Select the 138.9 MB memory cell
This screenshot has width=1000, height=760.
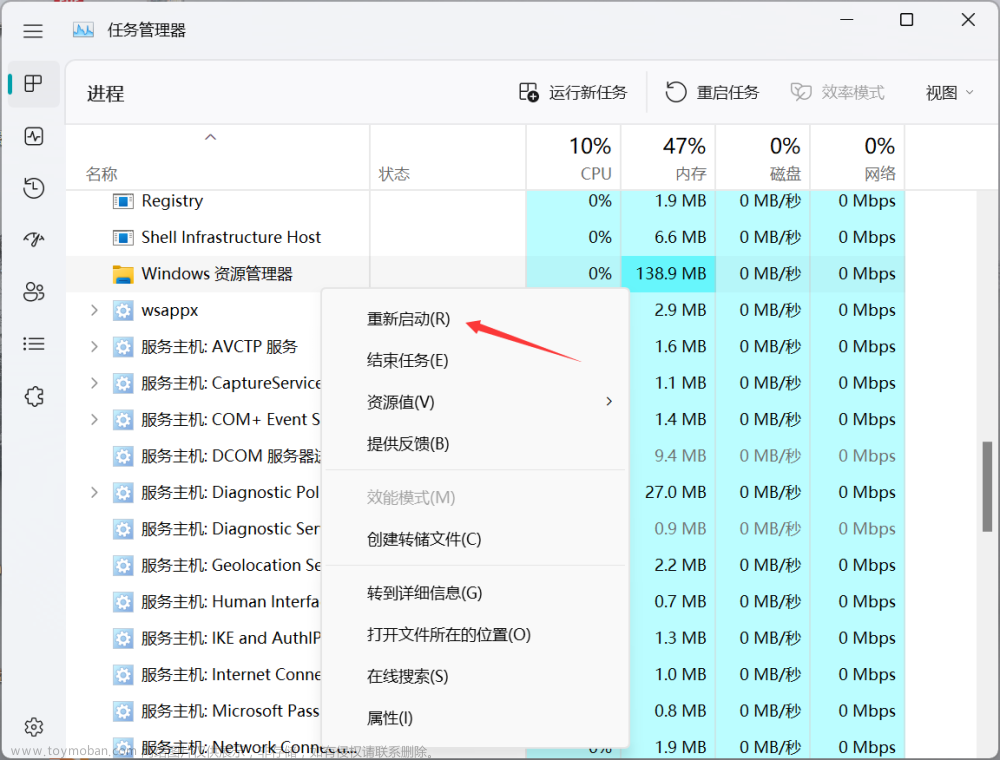[668, 274]
